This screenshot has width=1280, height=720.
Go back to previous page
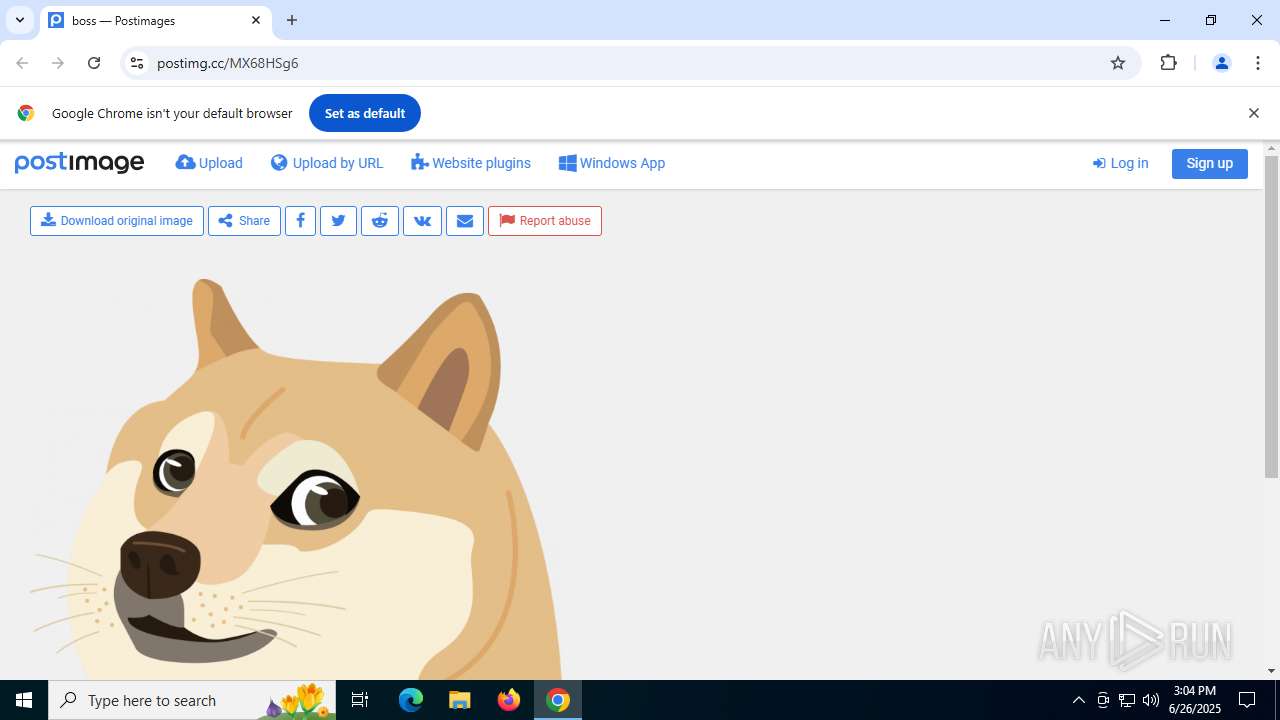coord(22,63)
